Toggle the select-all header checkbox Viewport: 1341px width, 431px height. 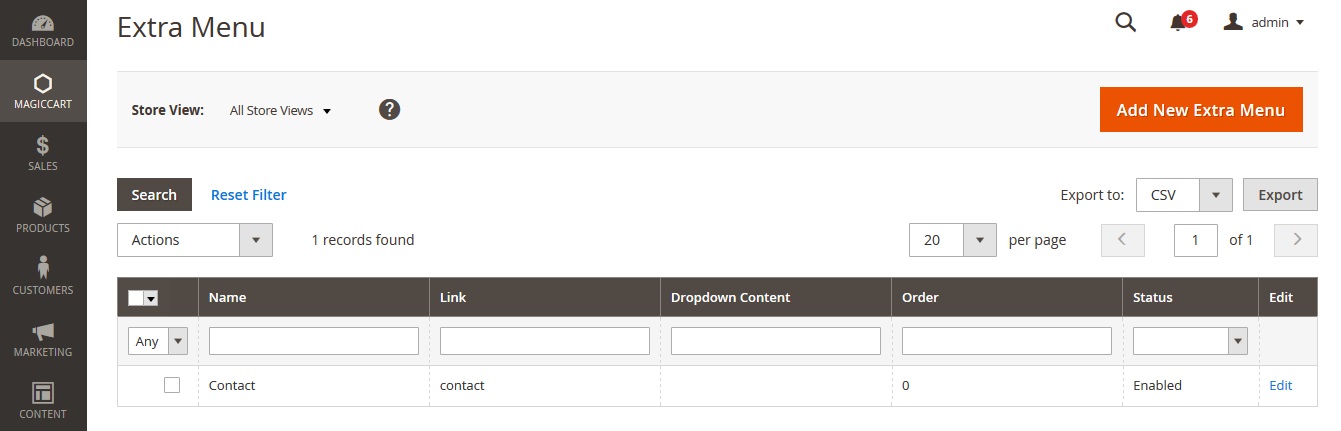tap(137, 298)
